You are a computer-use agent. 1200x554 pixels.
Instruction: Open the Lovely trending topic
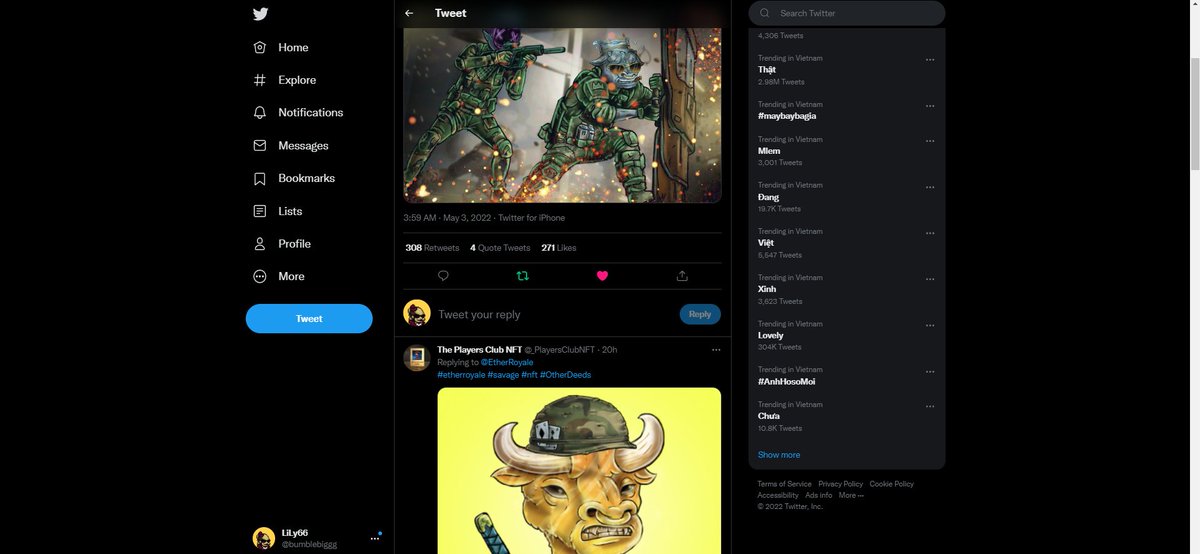[x=771, y=336]
